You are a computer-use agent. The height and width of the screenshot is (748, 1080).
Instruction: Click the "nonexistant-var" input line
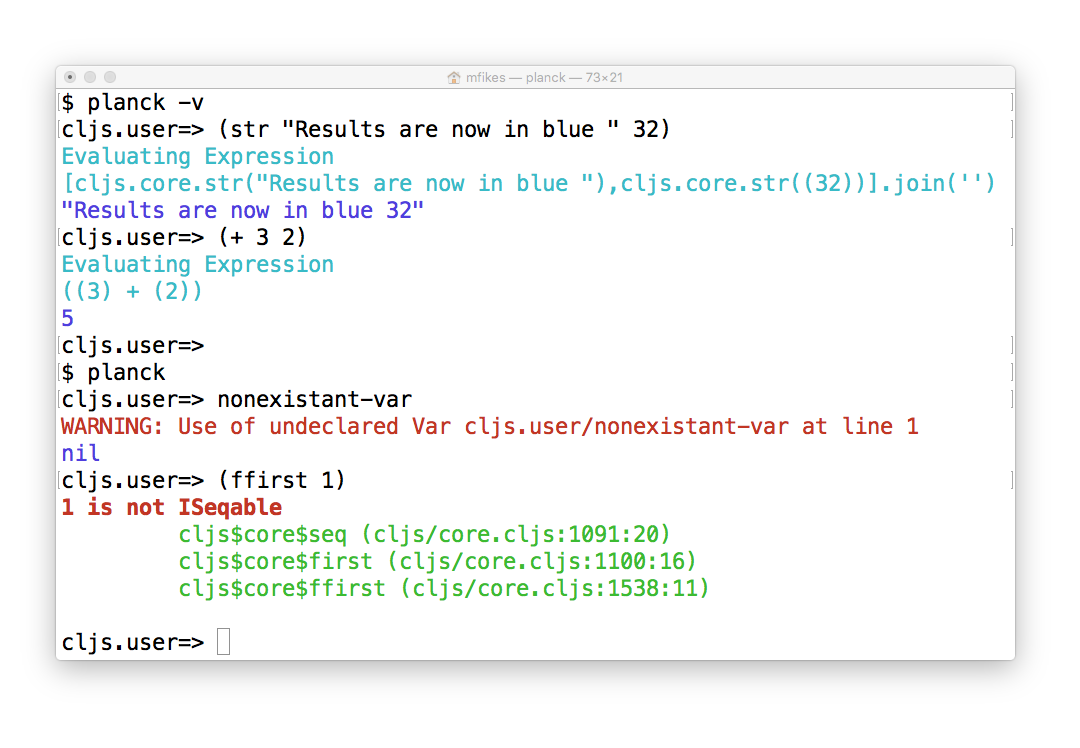[x=236, y=399]
